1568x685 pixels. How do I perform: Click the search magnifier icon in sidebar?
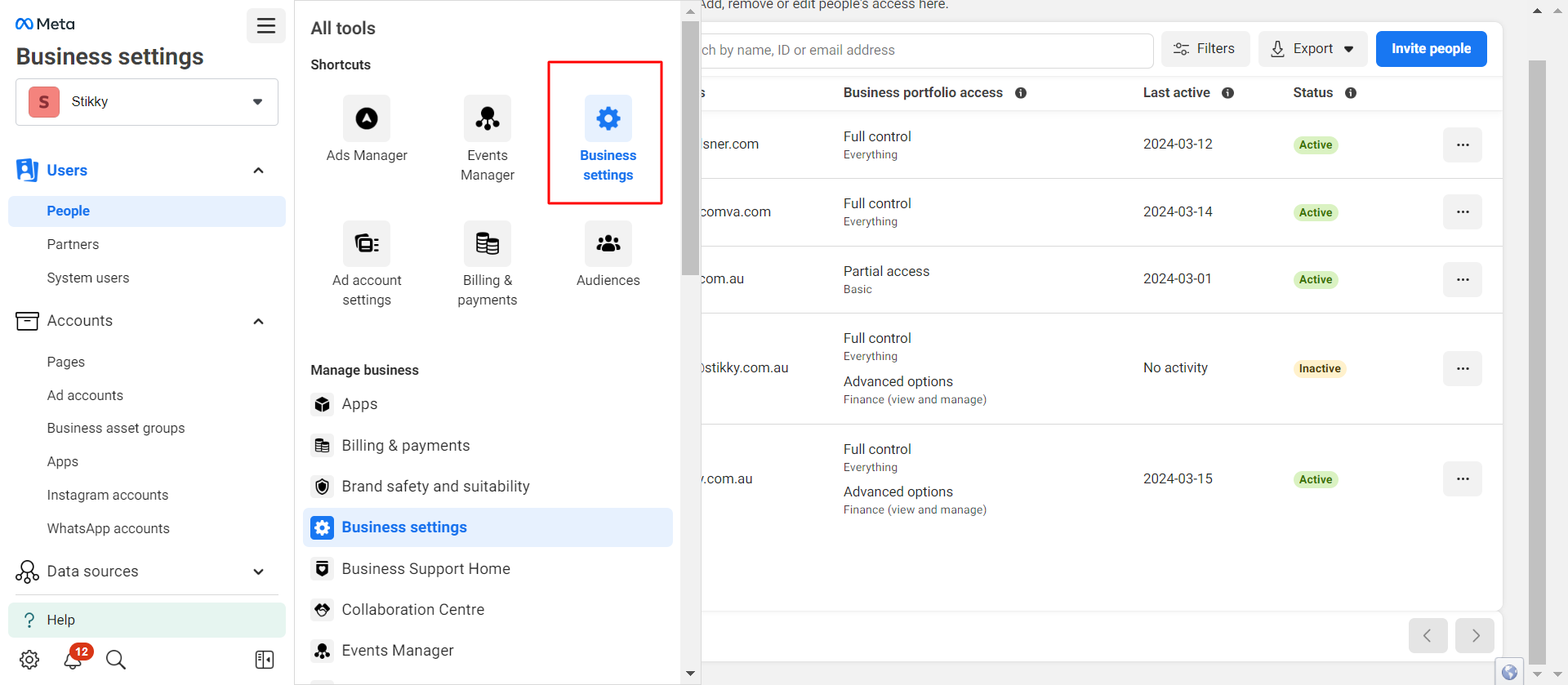116,660
